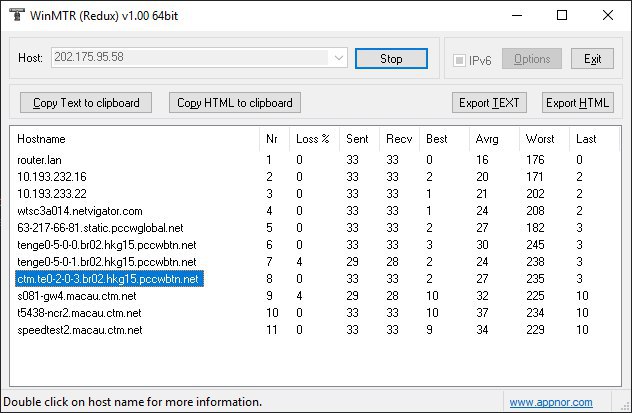Export results as HTML

pos(578,103)
